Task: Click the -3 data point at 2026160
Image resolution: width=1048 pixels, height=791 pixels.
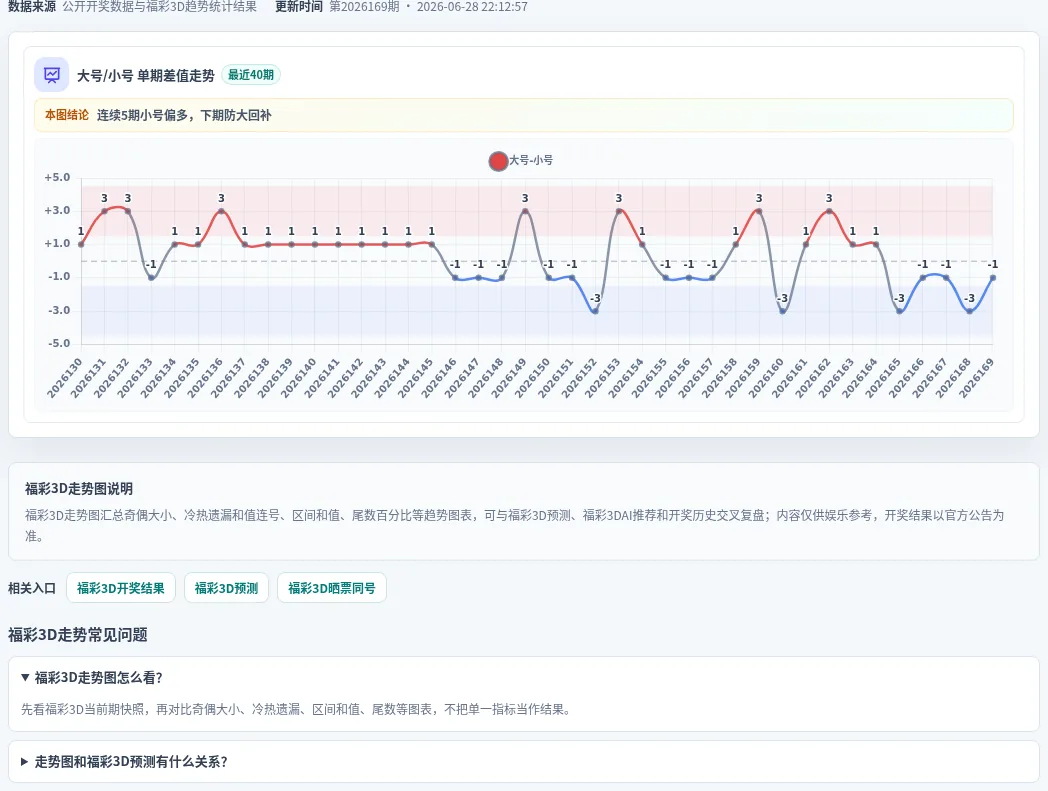Action: coord(783,311)
